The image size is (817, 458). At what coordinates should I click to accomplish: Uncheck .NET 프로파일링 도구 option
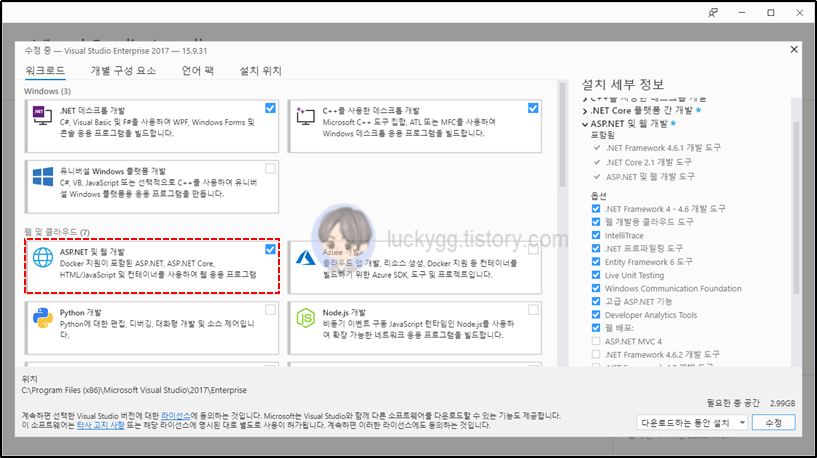pos(596,248)
